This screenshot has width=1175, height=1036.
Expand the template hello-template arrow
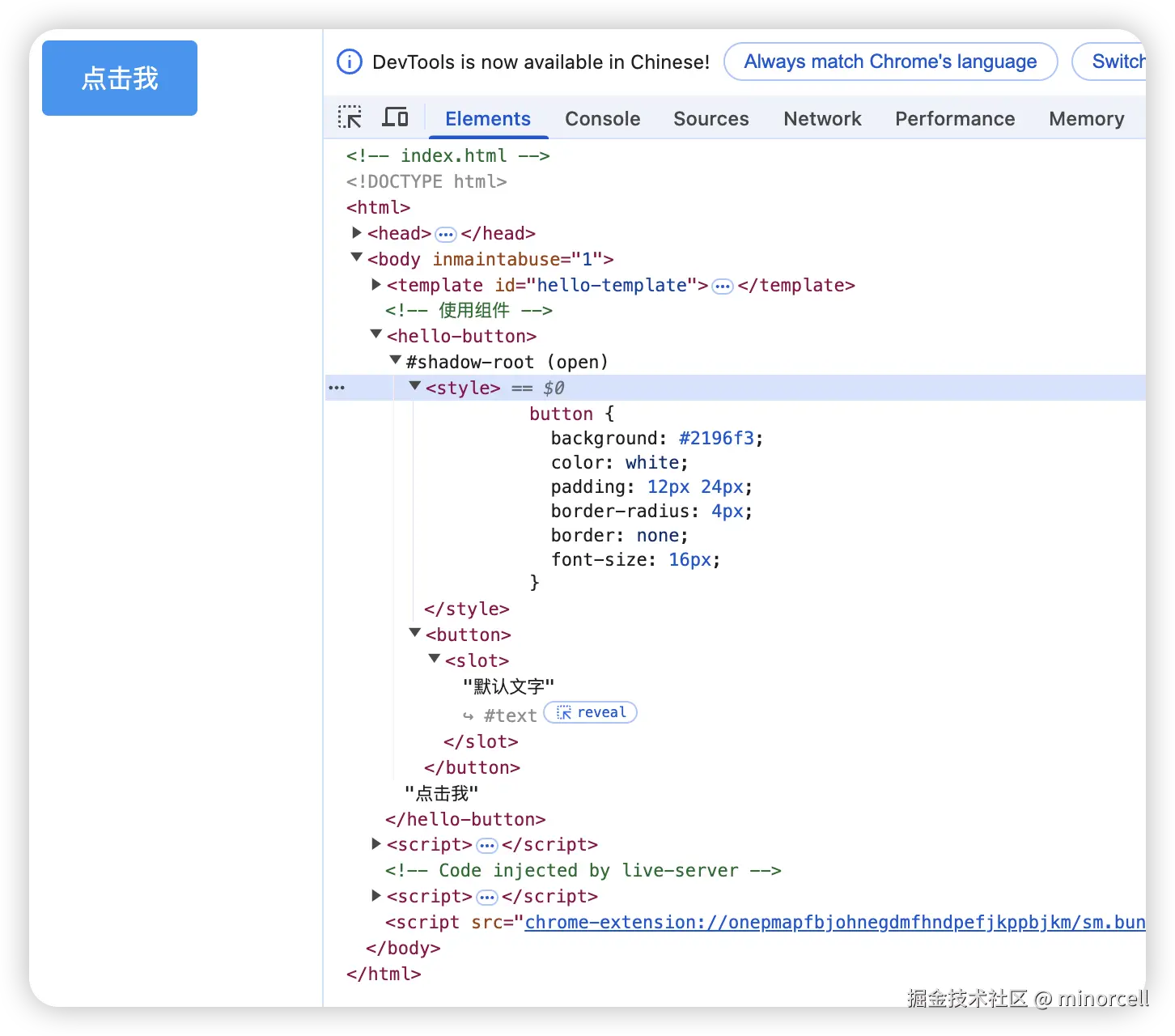point(376,284)
